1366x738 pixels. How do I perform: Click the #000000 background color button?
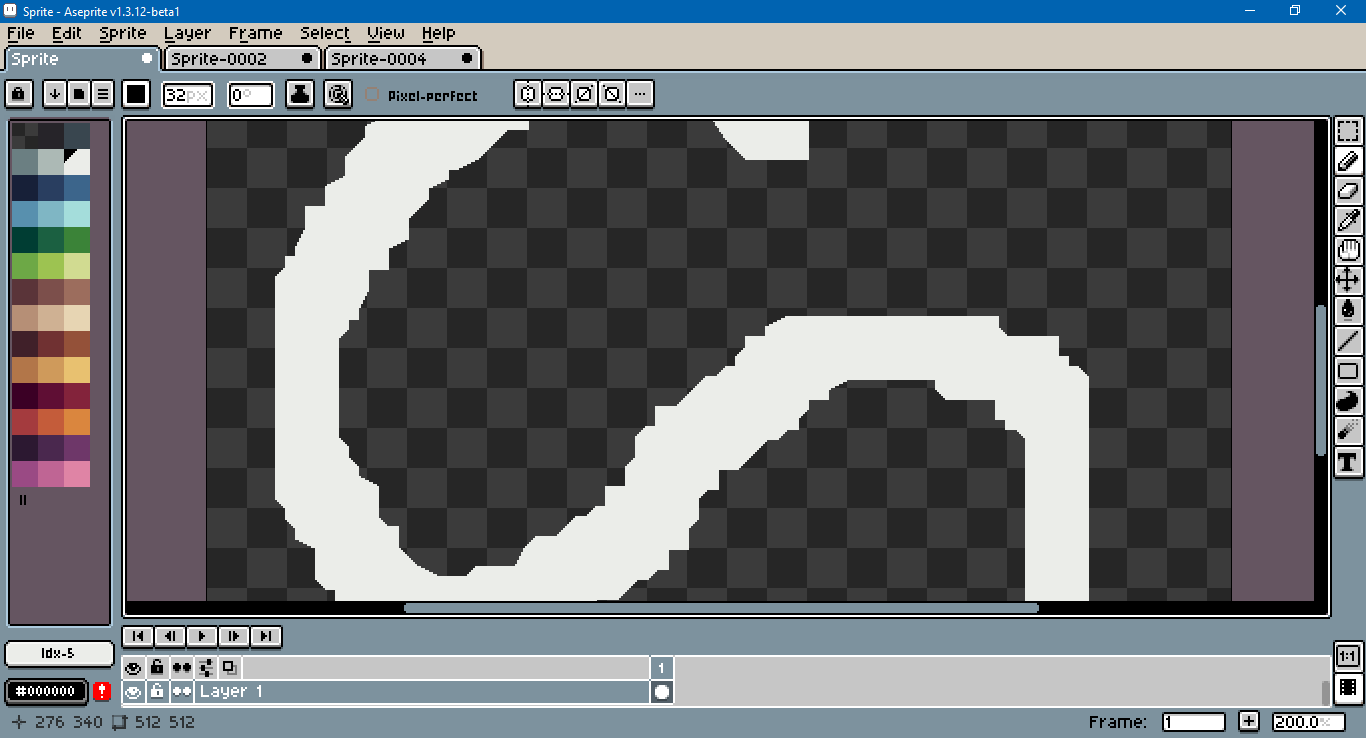point(47,691)
